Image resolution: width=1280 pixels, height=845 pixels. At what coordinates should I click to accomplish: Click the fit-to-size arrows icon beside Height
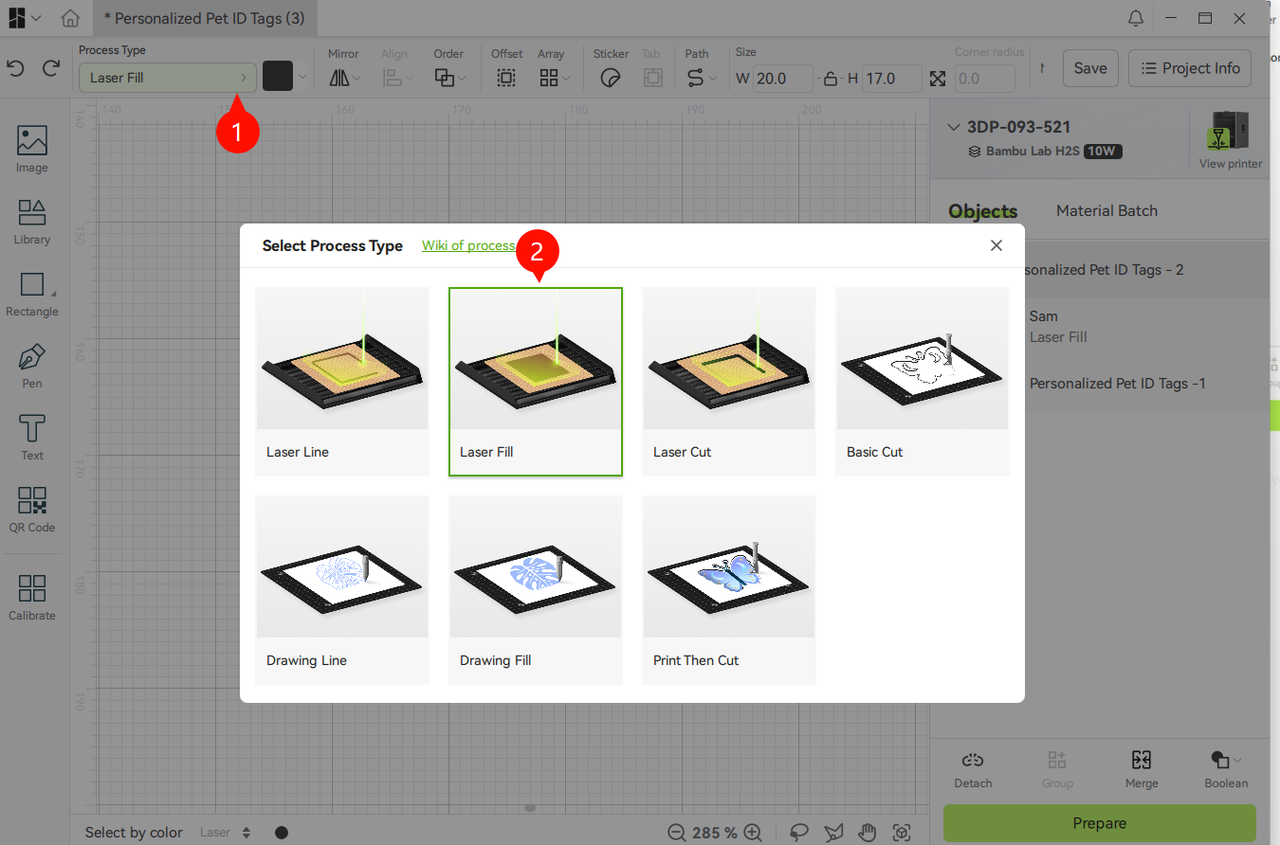click(937, 78)
